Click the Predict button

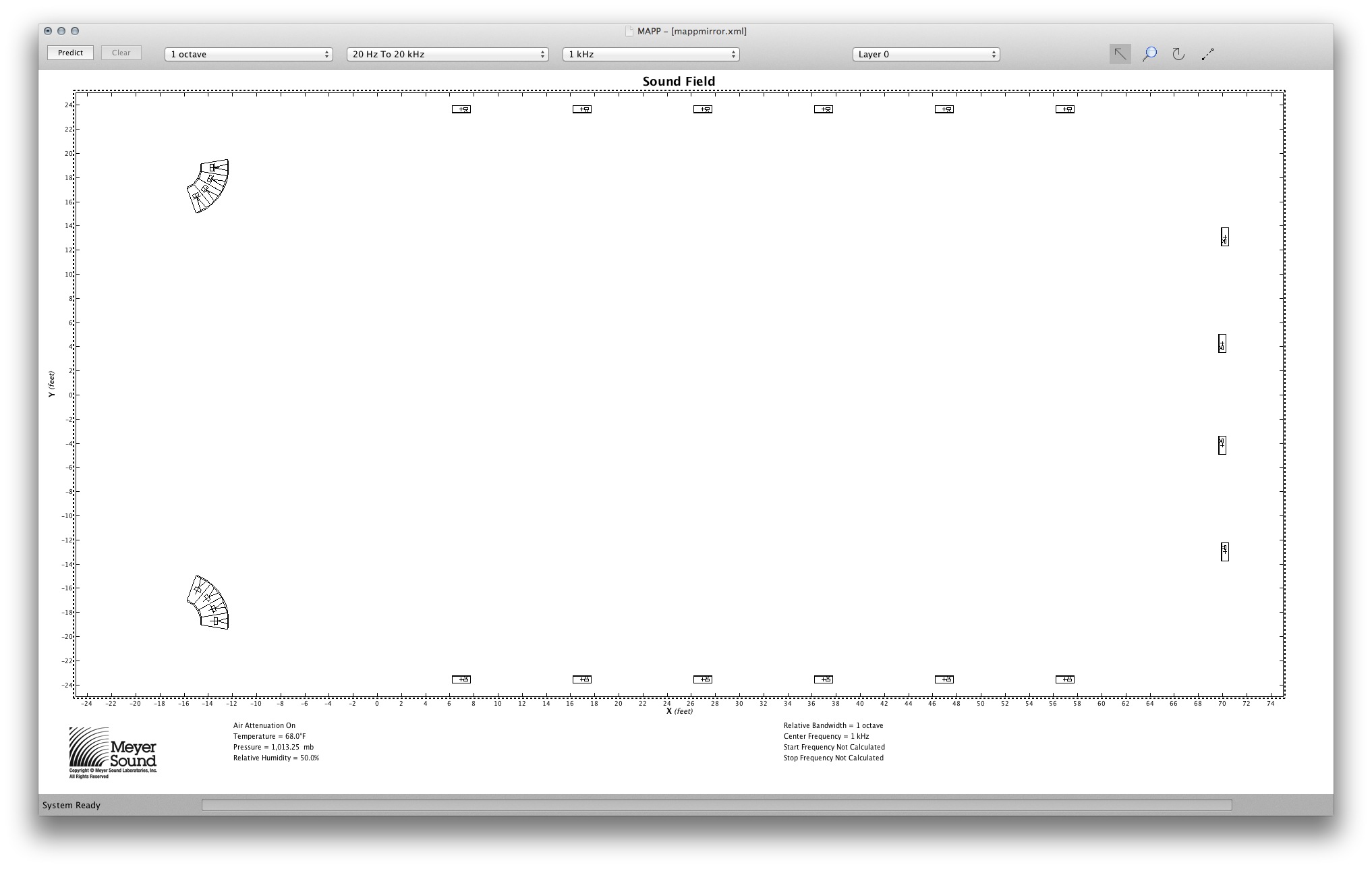[x=70, y=53]
